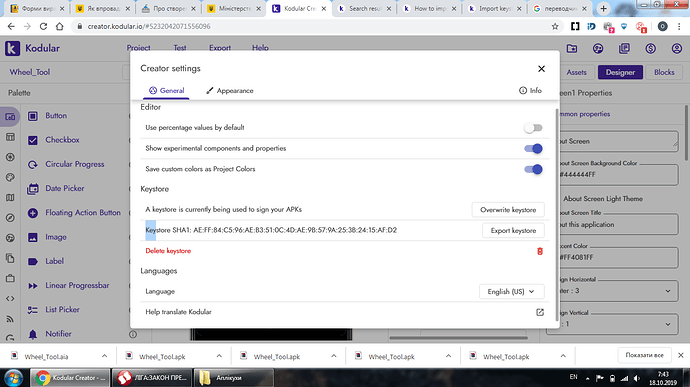The width and height of the screenshot is (690, 387).
Task: Open the Help translate Kodular external link icon
Action: click(x=540, y=312)
